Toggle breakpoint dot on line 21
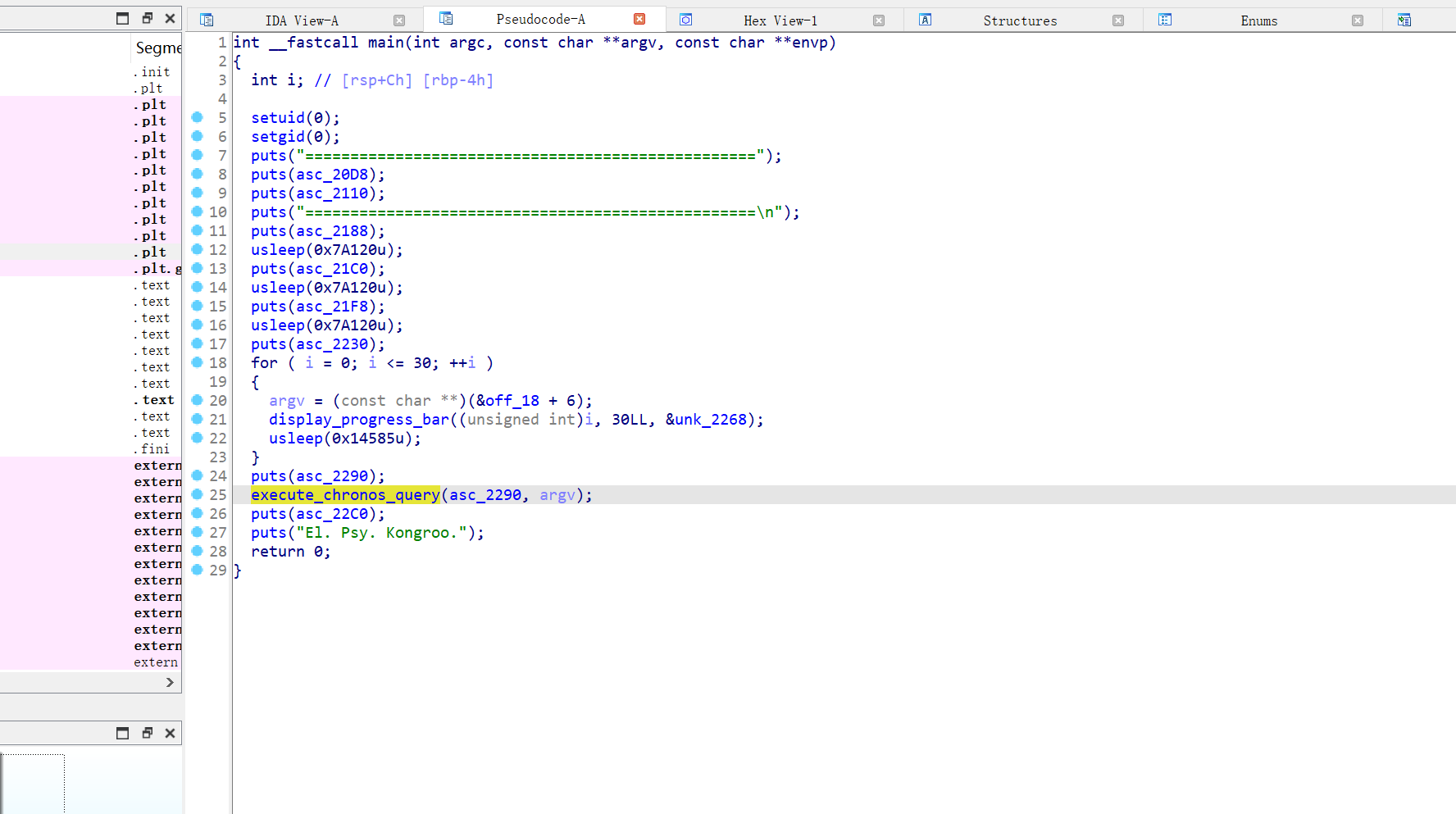1456x814 pixels. (x=197, y=419)
